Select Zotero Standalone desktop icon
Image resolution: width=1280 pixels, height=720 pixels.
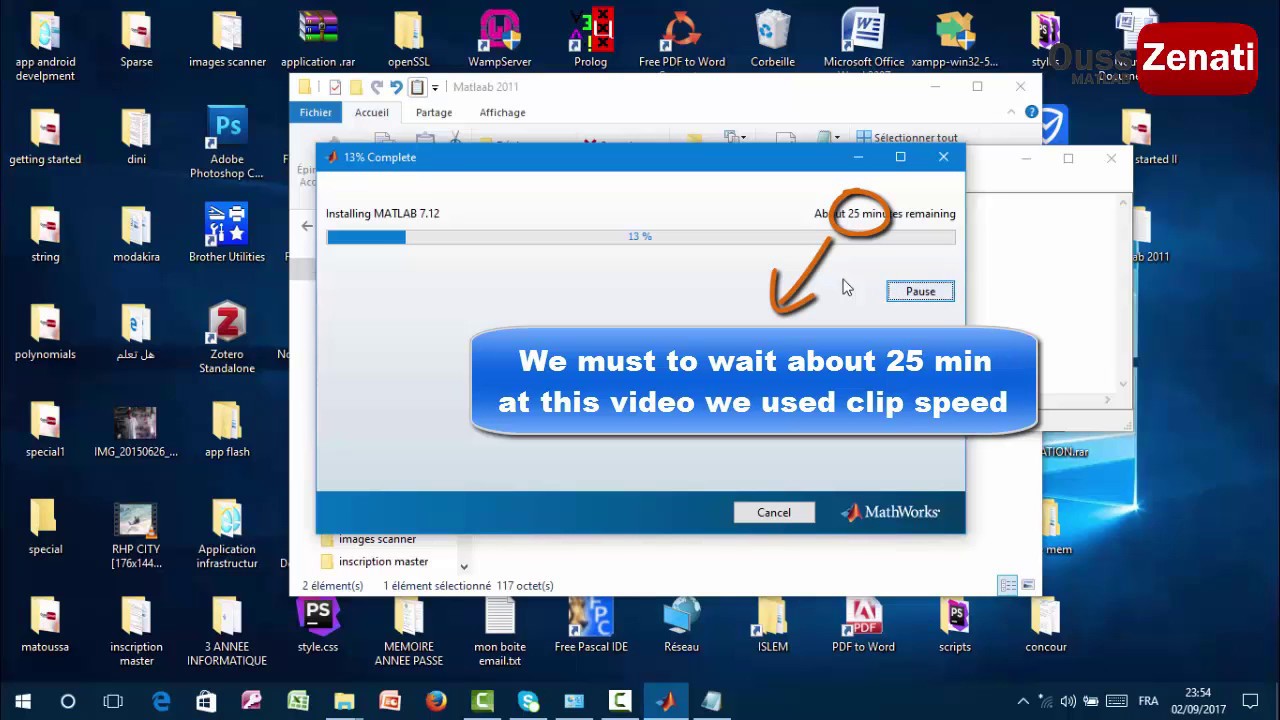click(x=227, y=338)
